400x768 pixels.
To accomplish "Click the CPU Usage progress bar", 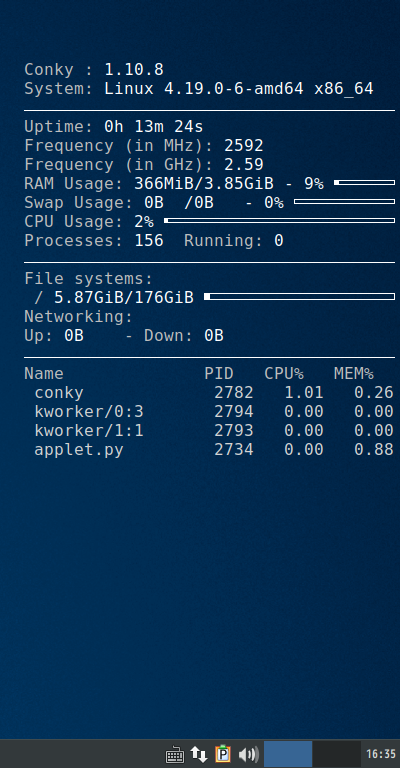I will point(279,220).
